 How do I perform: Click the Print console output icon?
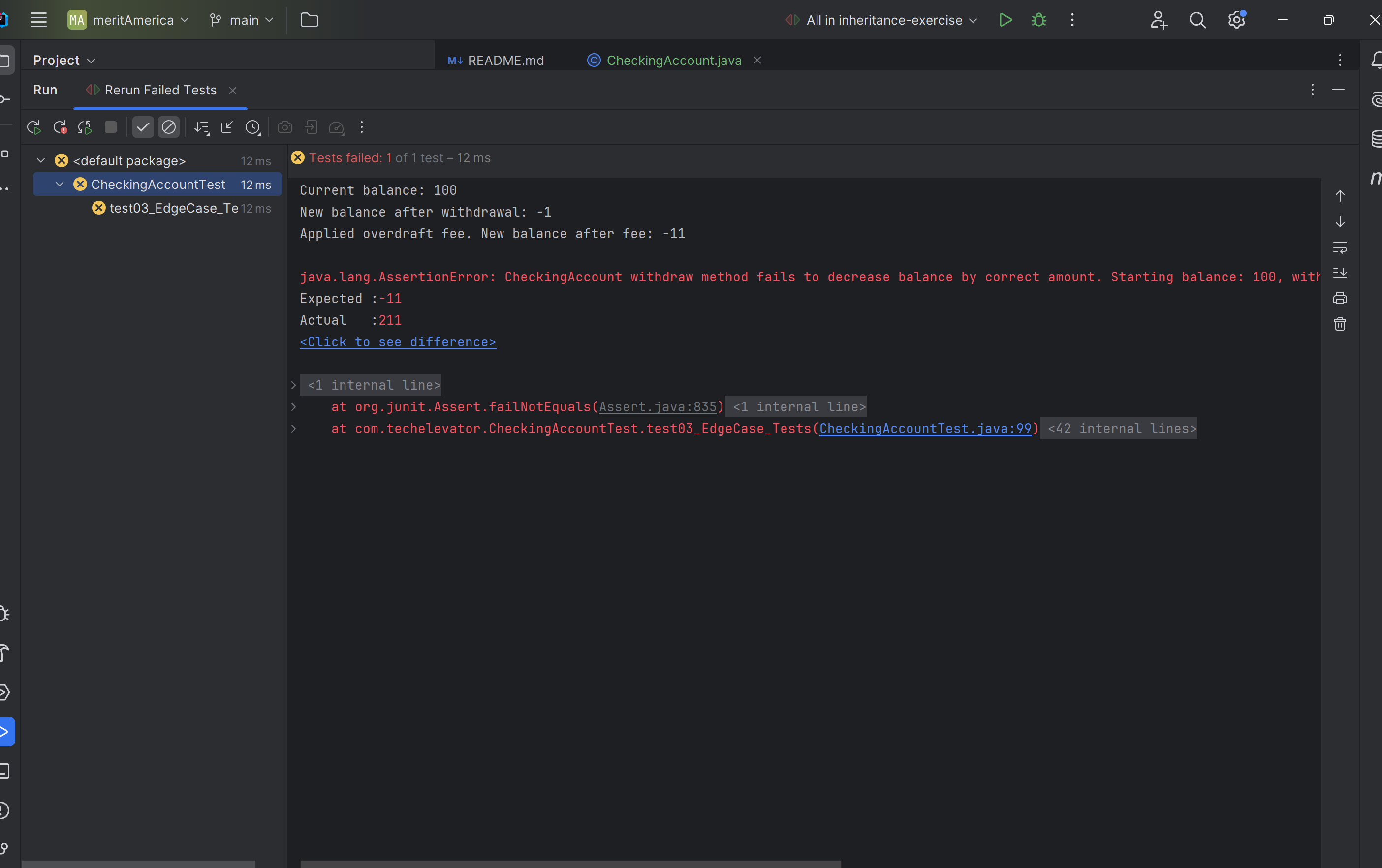(x=1340, y=298)
